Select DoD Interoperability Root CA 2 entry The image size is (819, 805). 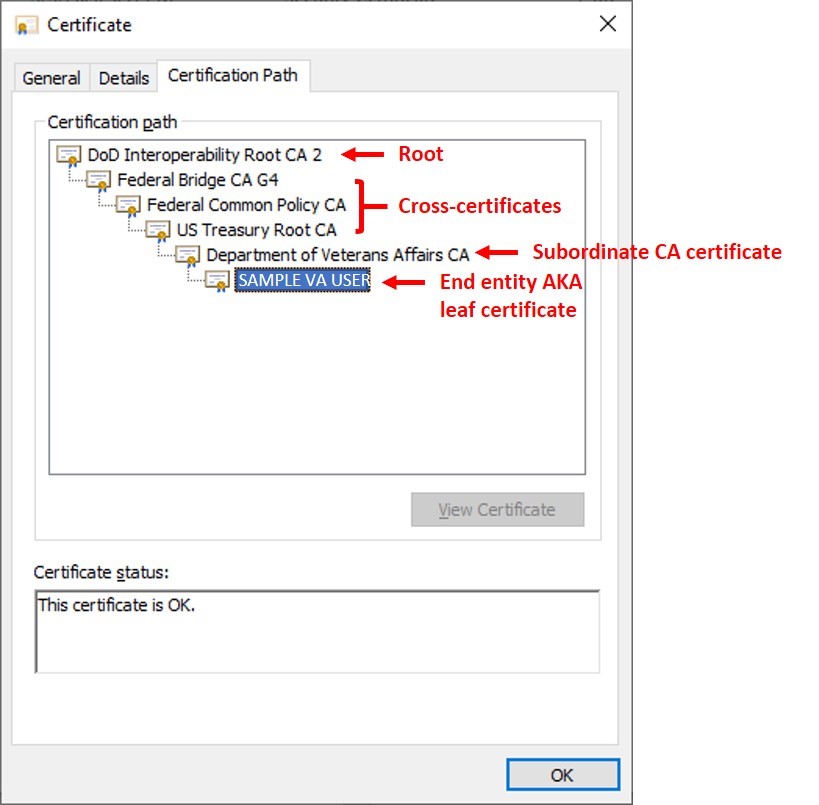pyautogui.click(x=205, y=155)
